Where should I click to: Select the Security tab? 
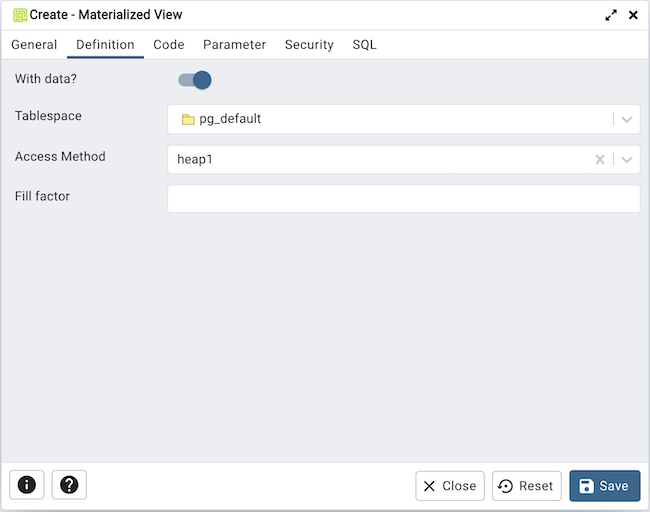309,45
